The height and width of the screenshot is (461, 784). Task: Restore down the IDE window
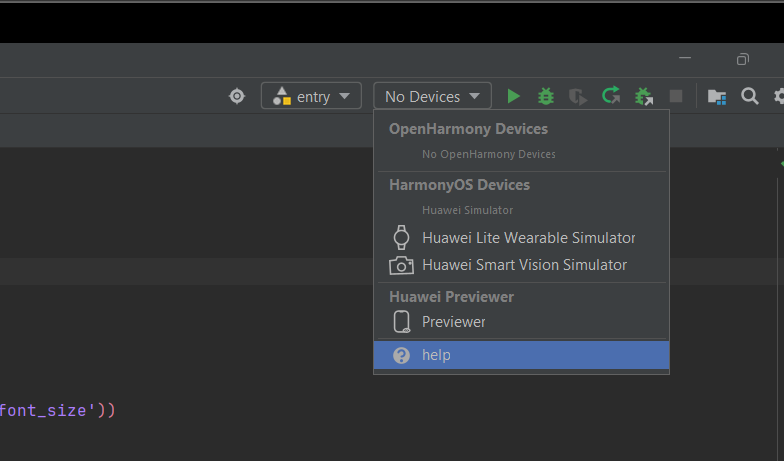[x=743, y=59]
